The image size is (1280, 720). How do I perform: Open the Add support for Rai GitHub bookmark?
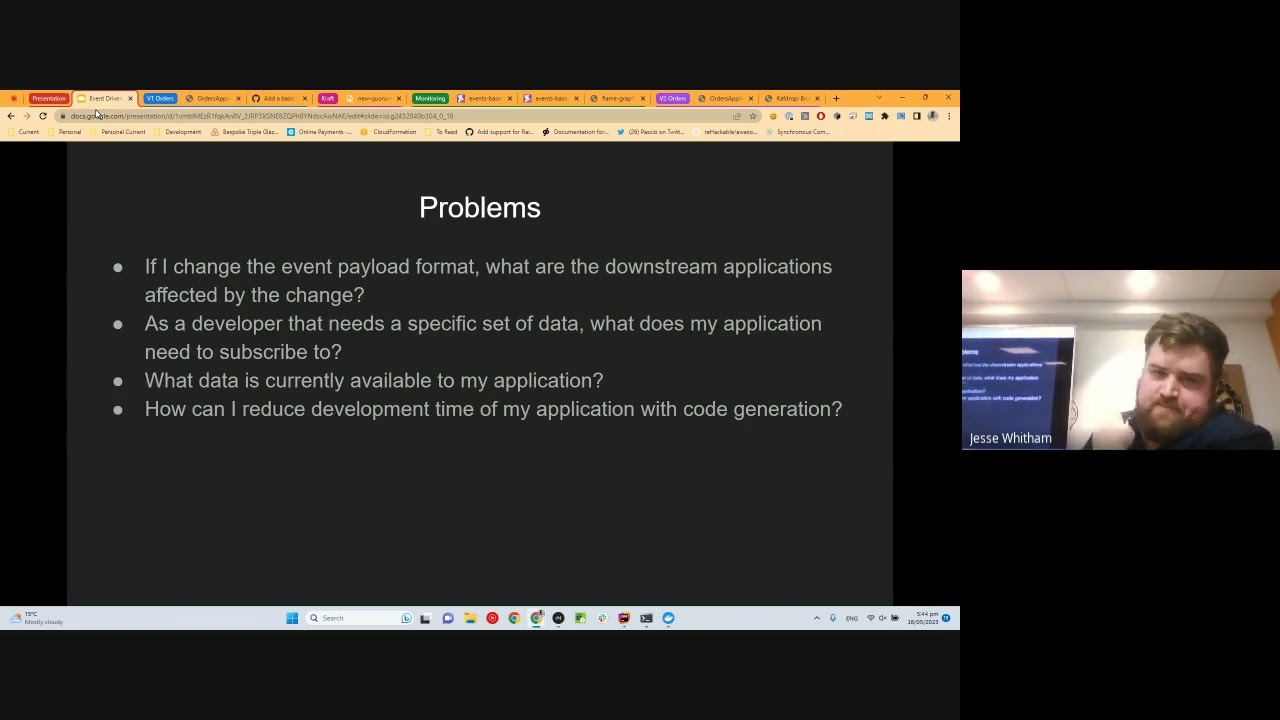tap(499, 132)
